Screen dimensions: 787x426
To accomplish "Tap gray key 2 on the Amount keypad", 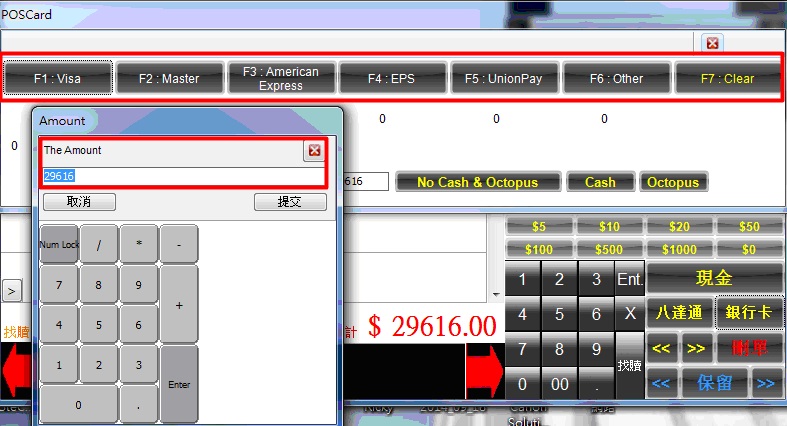I will [99, 365].
